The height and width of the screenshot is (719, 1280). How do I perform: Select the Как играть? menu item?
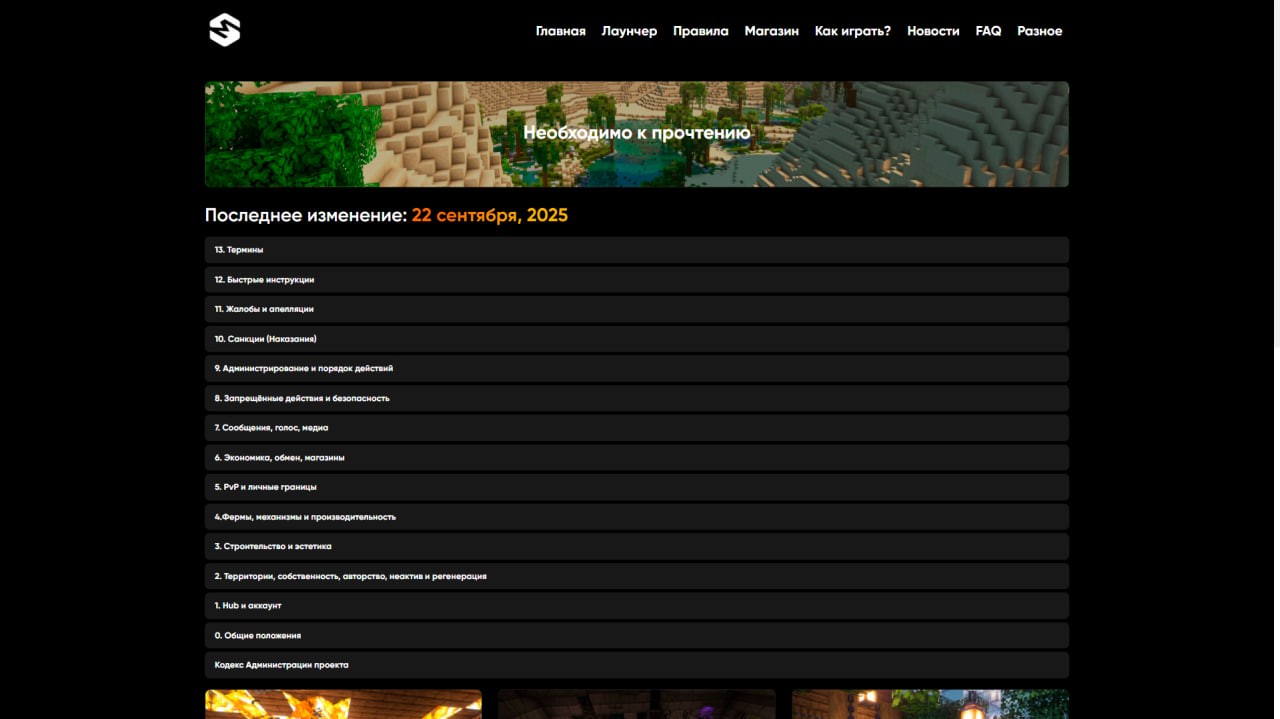point(852,31)
